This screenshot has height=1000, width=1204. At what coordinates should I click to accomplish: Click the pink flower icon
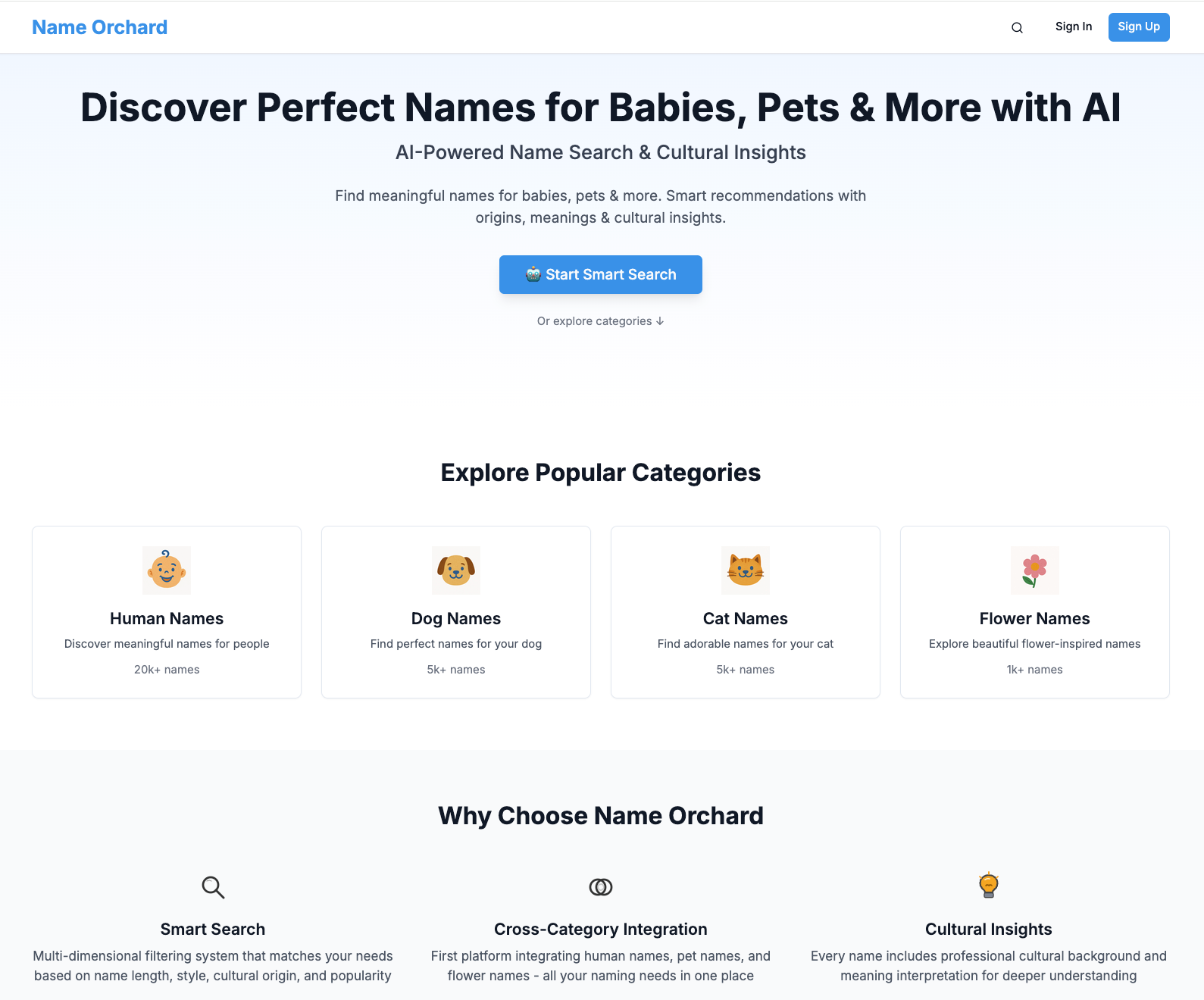tap(1035, 570)
